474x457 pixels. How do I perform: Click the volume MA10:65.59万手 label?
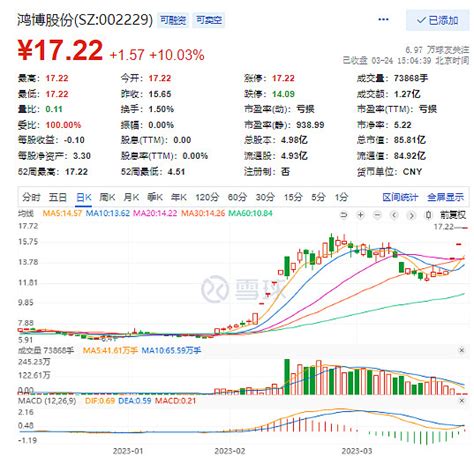[171, 350]
